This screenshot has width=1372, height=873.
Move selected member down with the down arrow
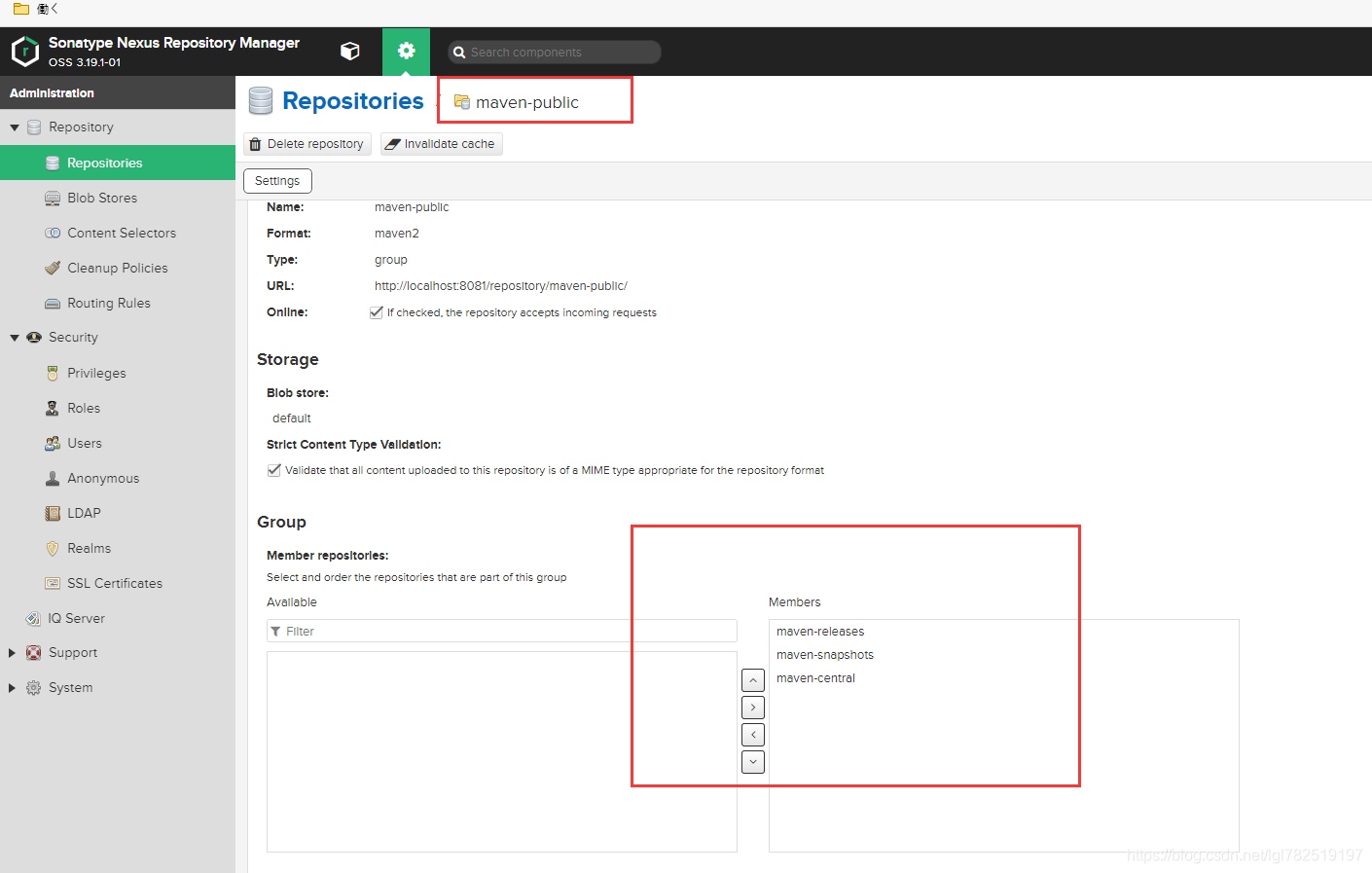753,762
